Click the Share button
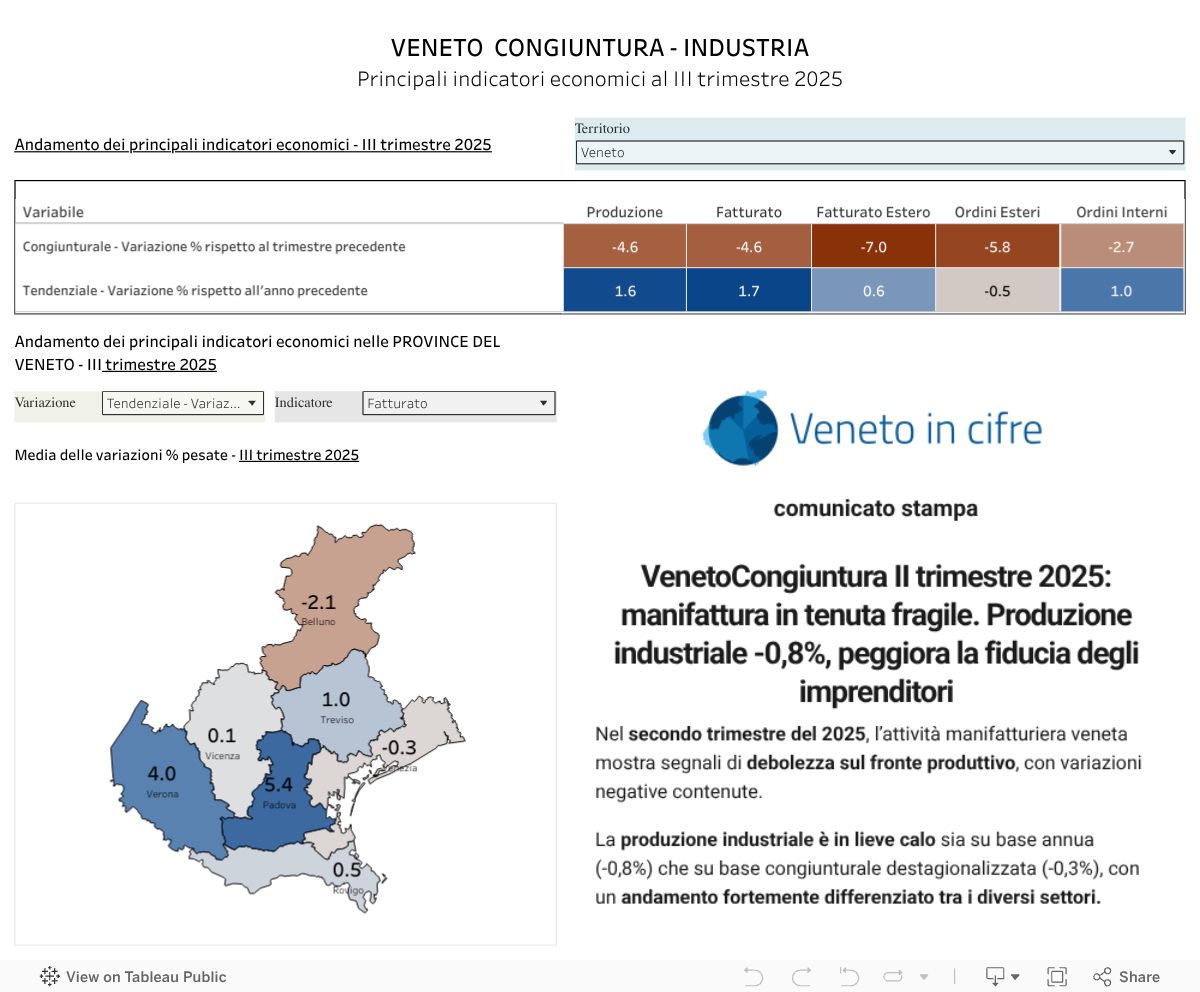The image size is (1200, 992). 1126,977
